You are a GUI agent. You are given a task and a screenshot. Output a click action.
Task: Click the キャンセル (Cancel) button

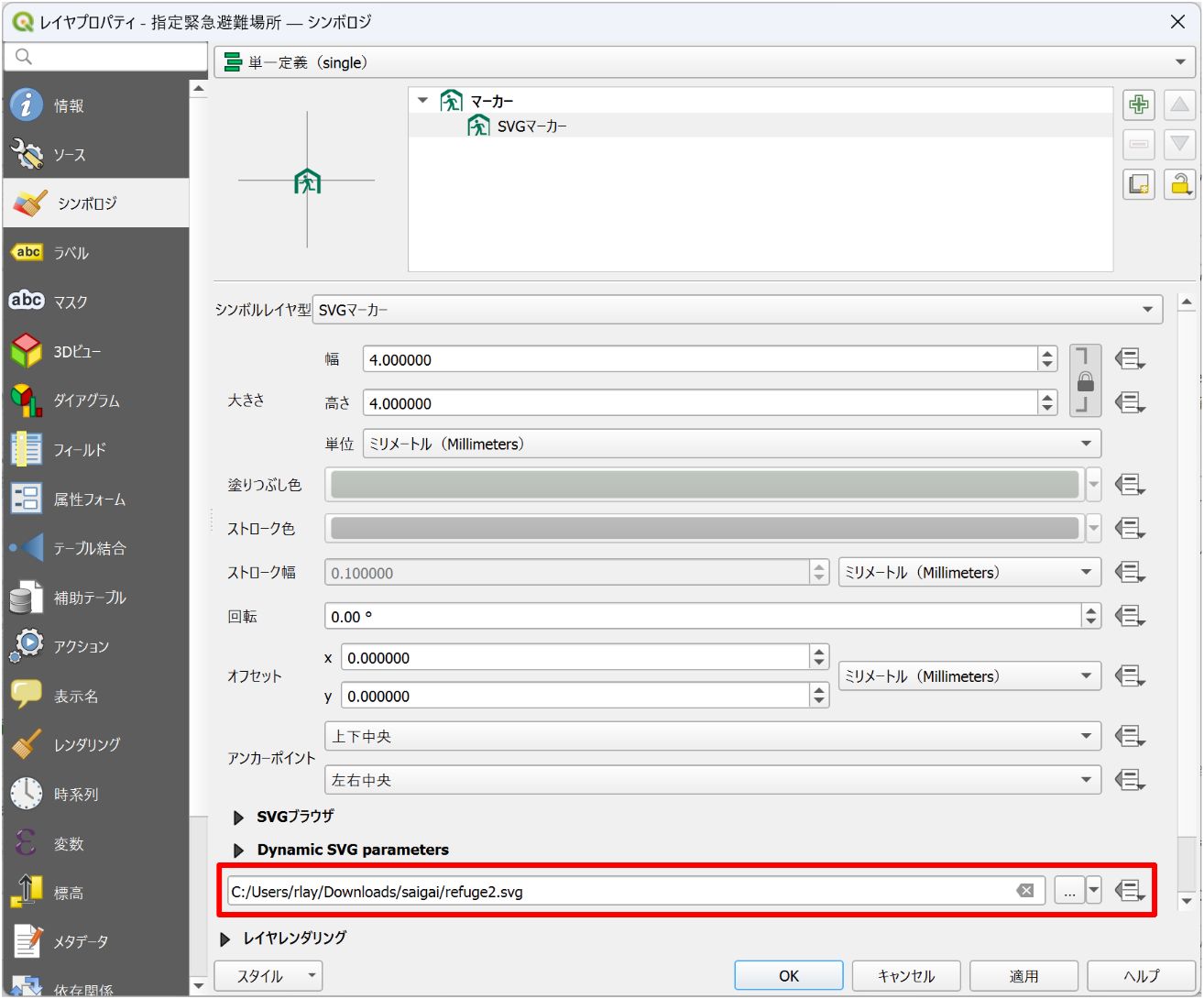pyautogui.click(x=906, y=976)
